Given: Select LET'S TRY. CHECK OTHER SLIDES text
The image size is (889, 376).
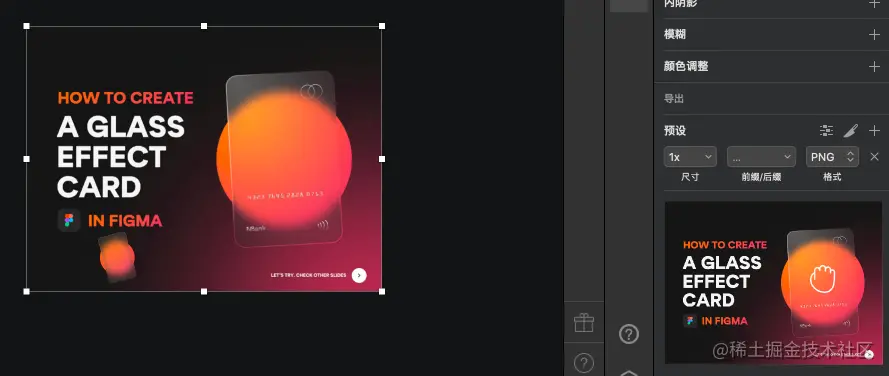Looking at the screenshot, I should [308, 276].
